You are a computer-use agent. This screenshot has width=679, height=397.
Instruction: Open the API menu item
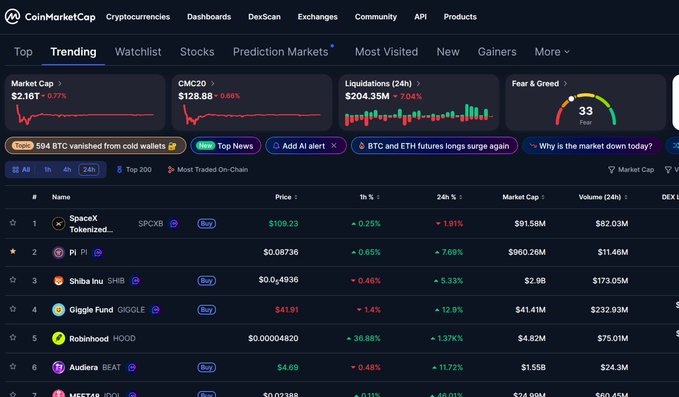(420, 17)
